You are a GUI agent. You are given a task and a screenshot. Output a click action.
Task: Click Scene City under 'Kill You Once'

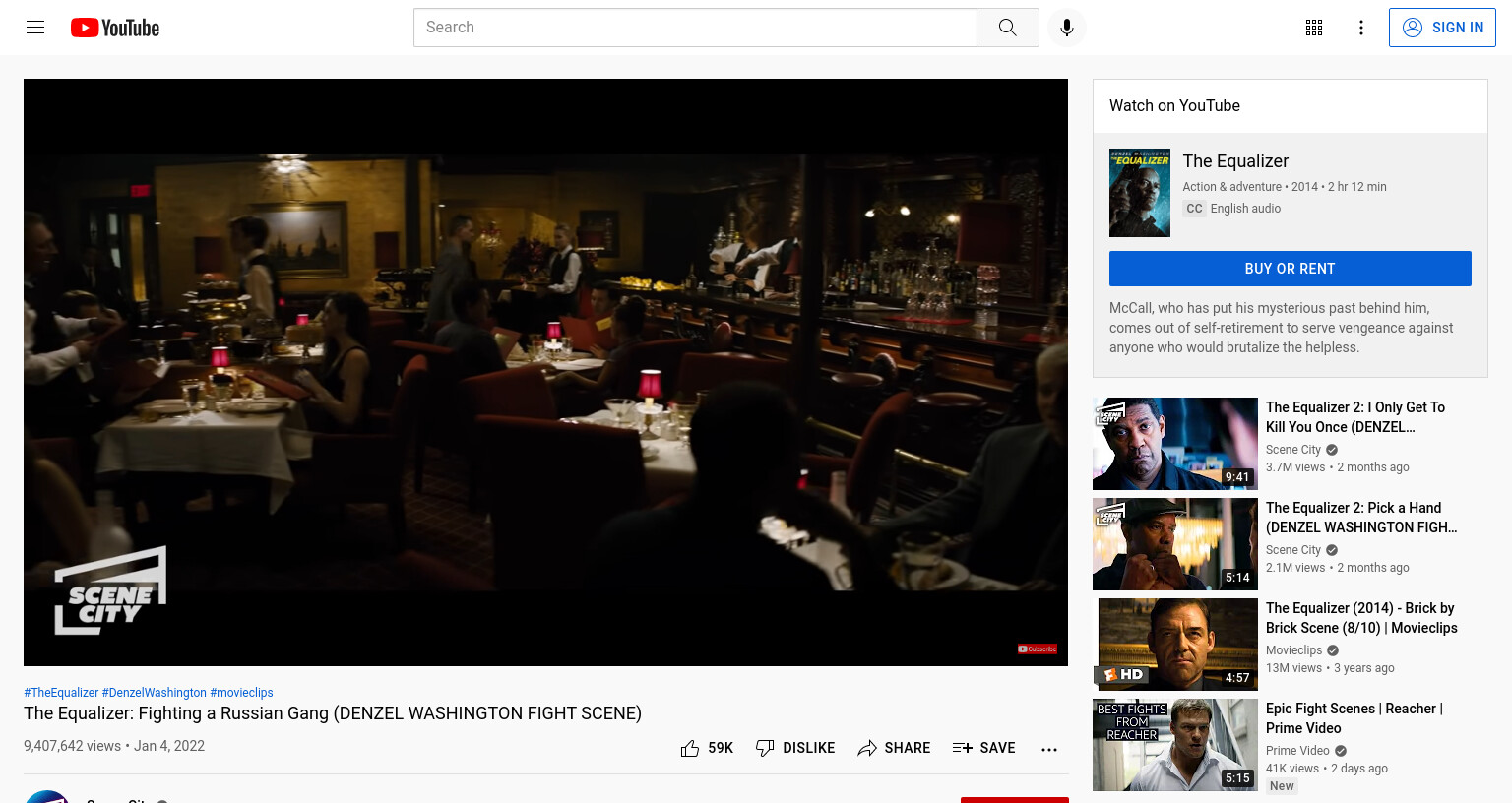point(1293,450)
